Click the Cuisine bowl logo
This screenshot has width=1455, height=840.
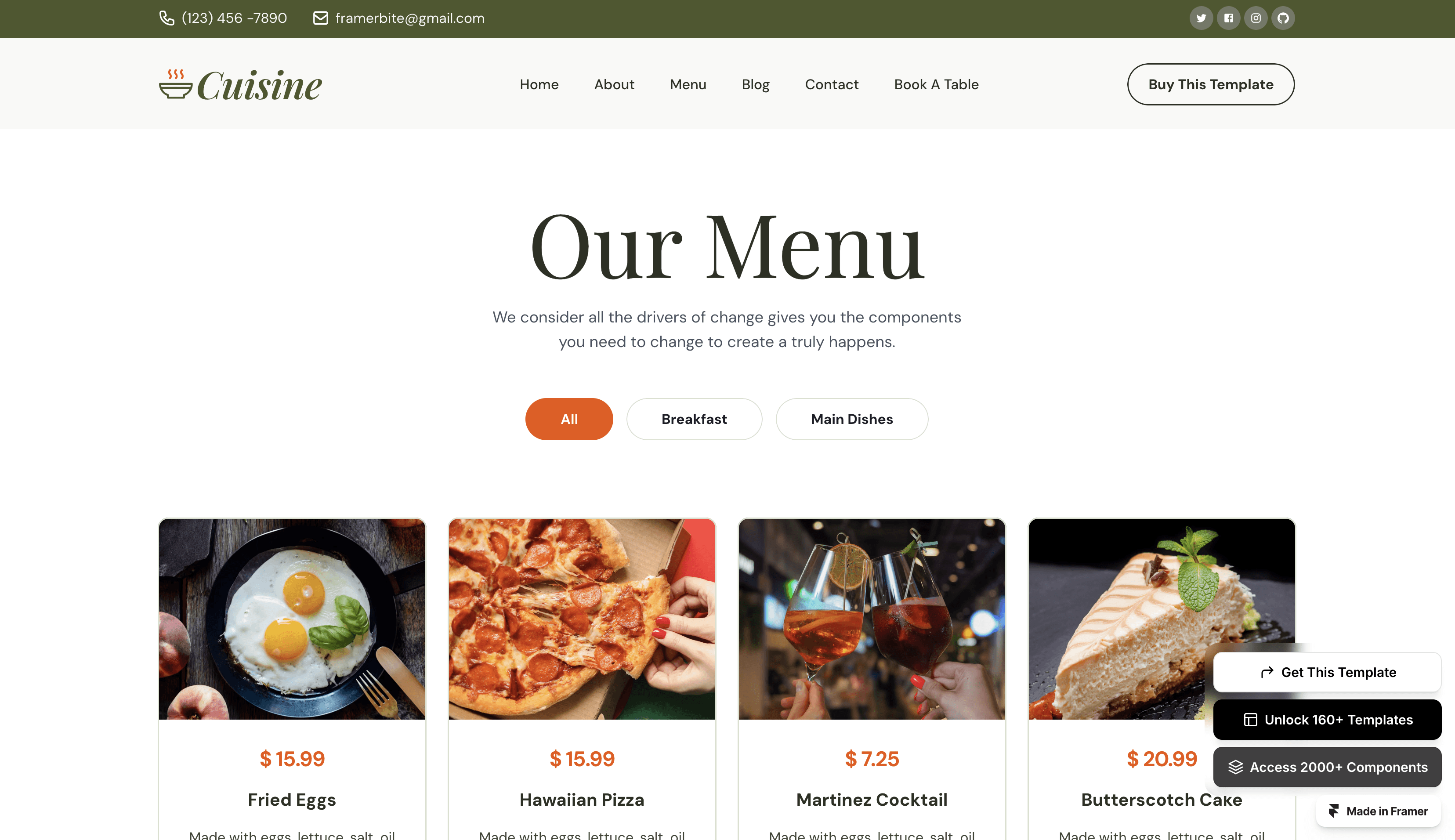tap(240, 85)
